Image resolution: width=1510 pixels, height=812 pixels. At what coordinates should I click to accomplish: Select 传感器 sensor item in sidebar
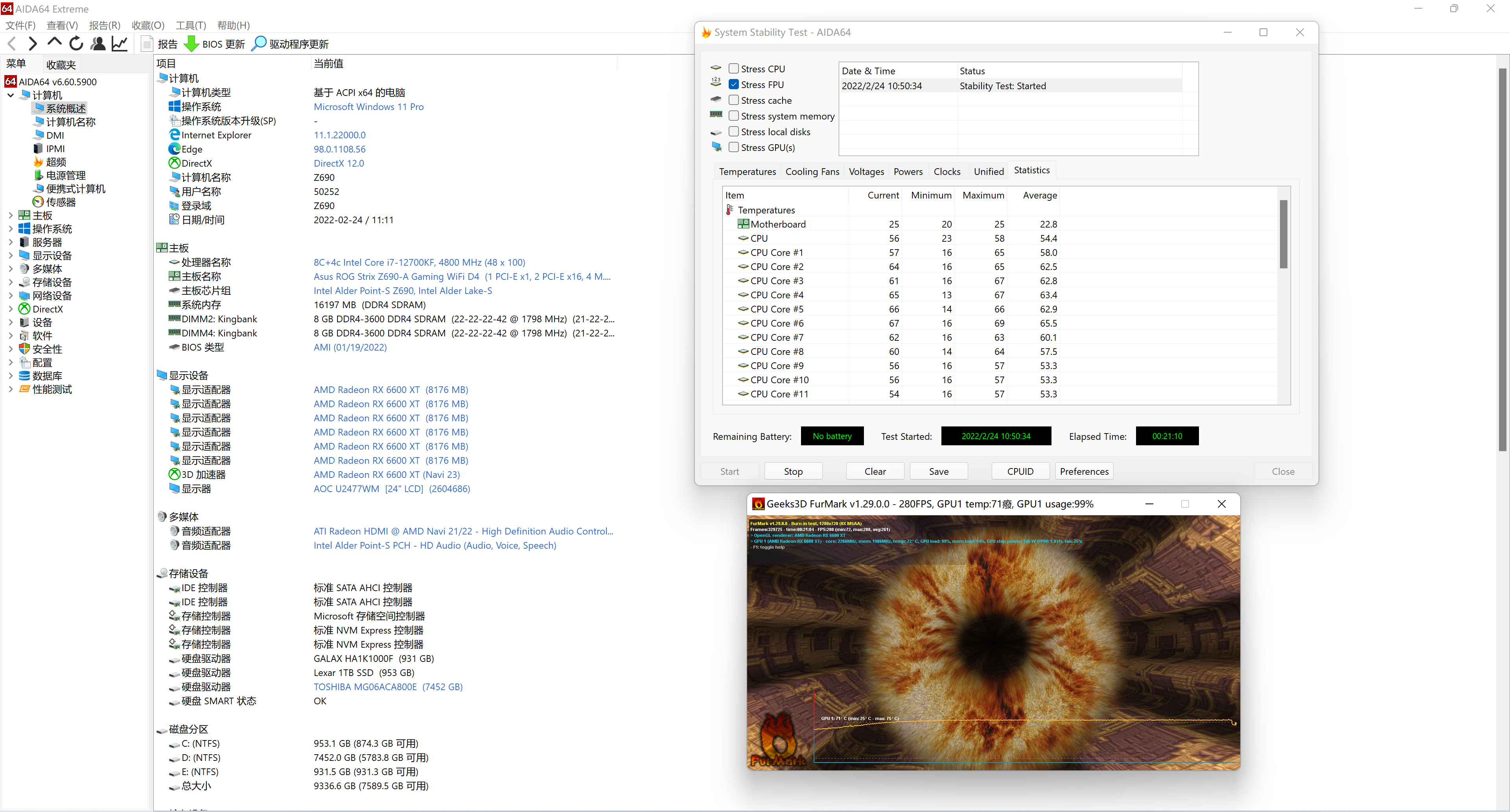(x=61, y=202)
